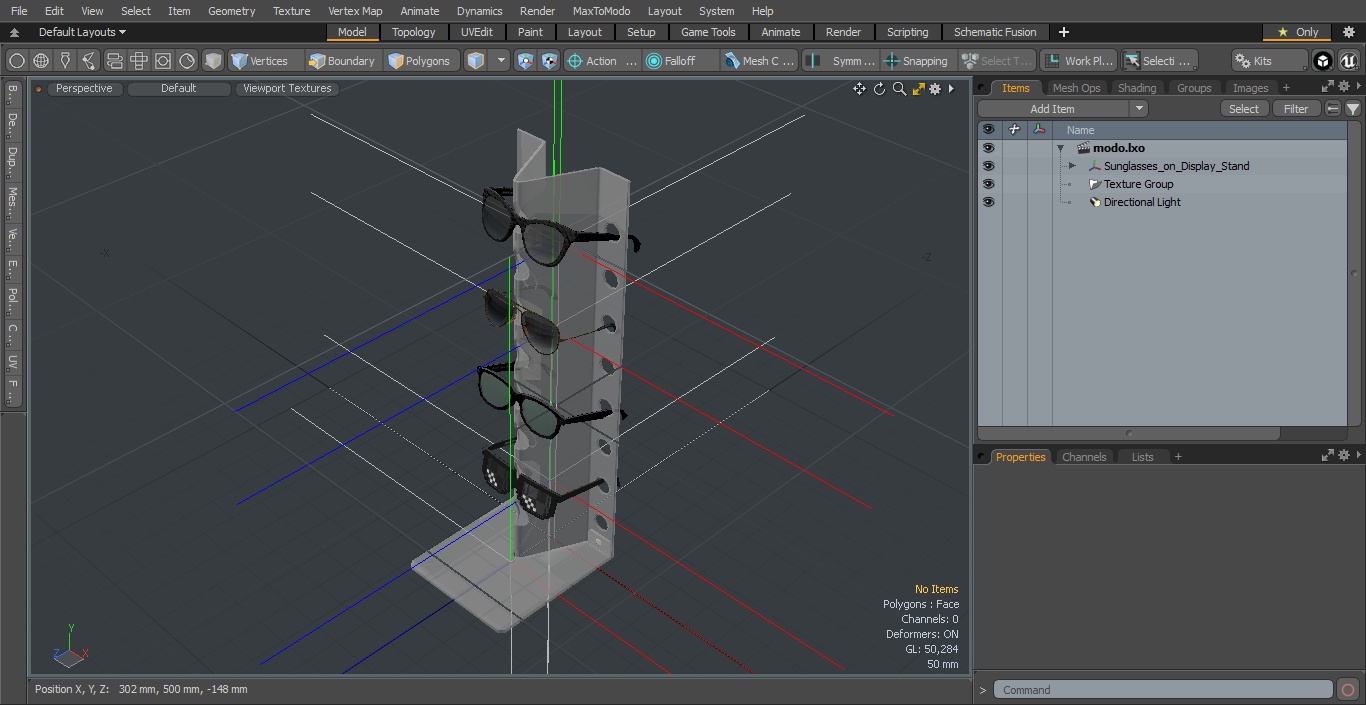Viewport: 1366px width, 705px height.
Task: Click the list options icon beside Filter
Action: click(x=1333, y=109)
